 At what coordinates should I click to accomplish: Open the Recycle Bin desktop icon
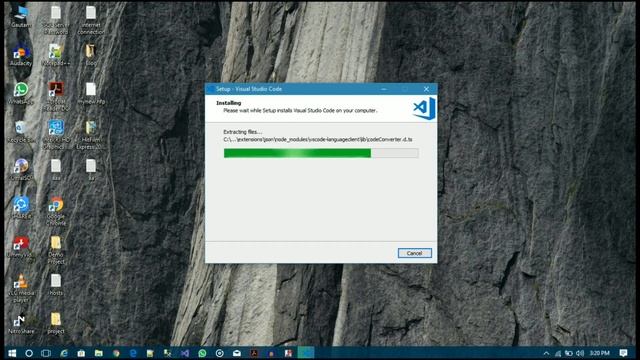(x=21, y=131)
